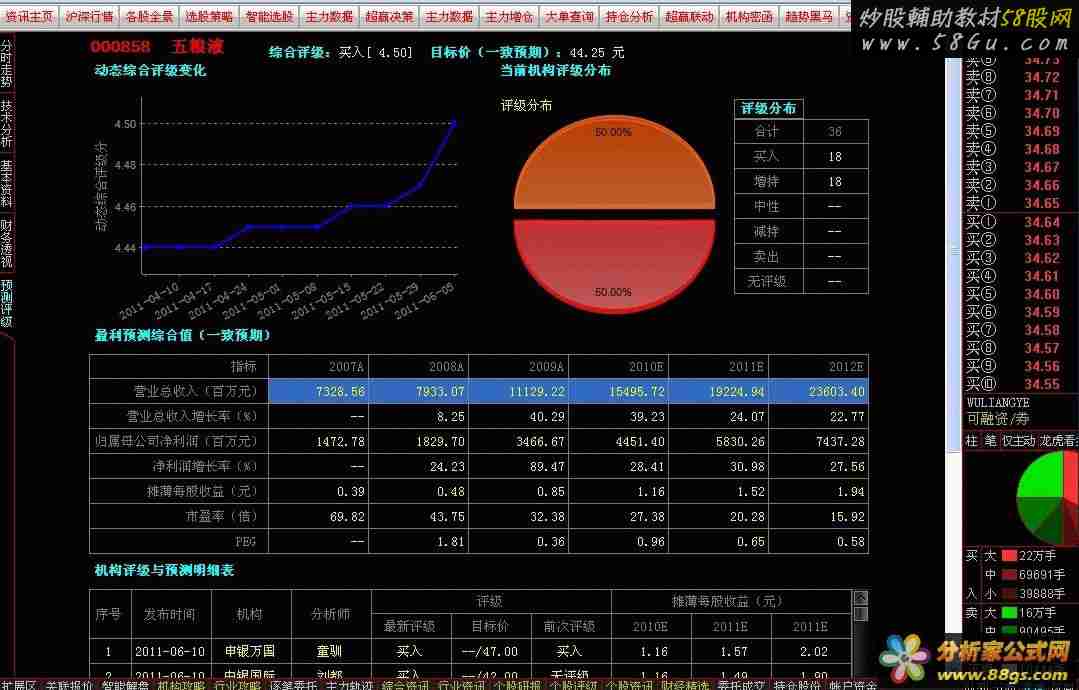The height and width of the screenshot is (690, 1079).
Task: Click the 净利润增长率 row label
Action: [x=205, y=466]
